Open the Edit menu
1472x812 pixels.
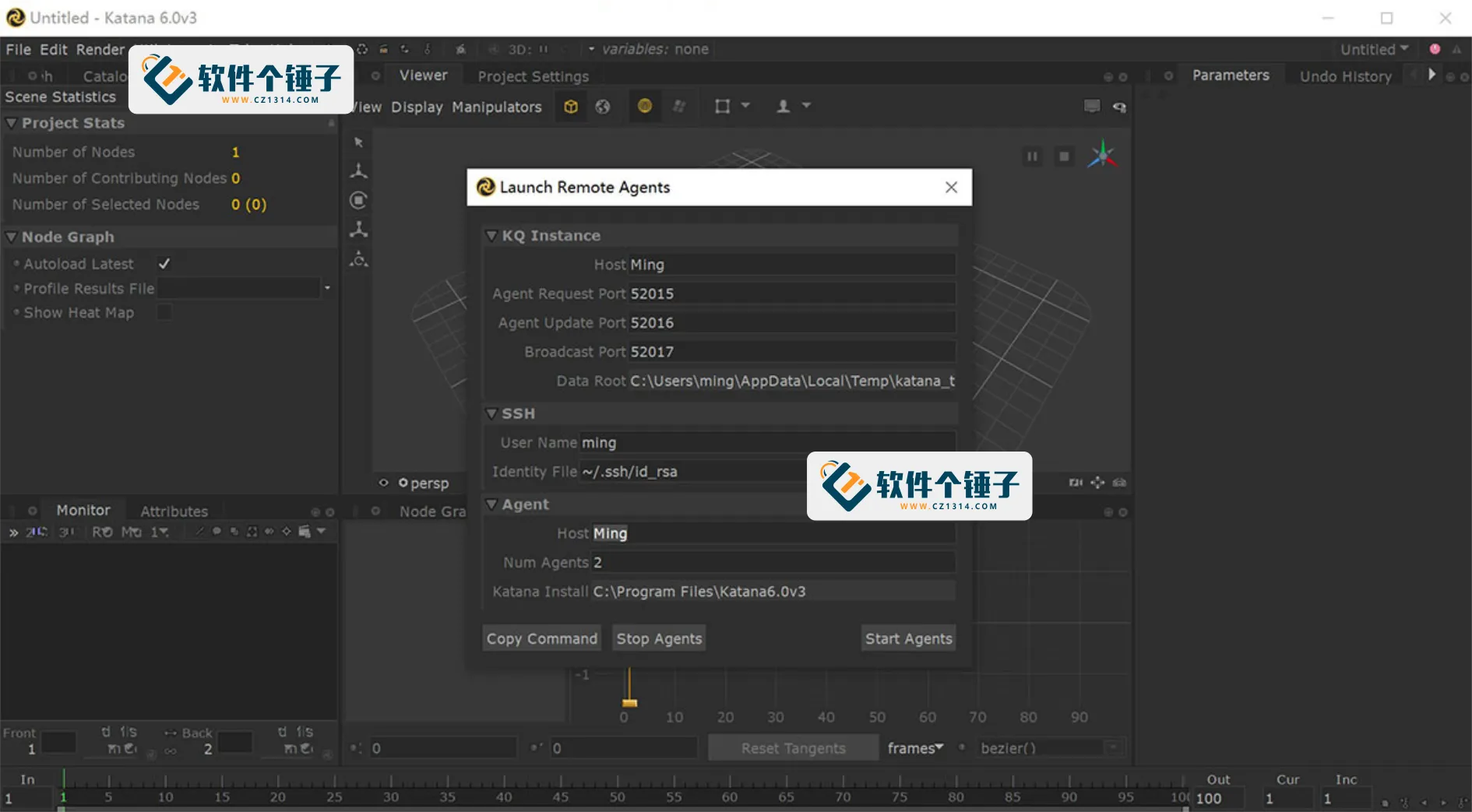coord(54,49)
